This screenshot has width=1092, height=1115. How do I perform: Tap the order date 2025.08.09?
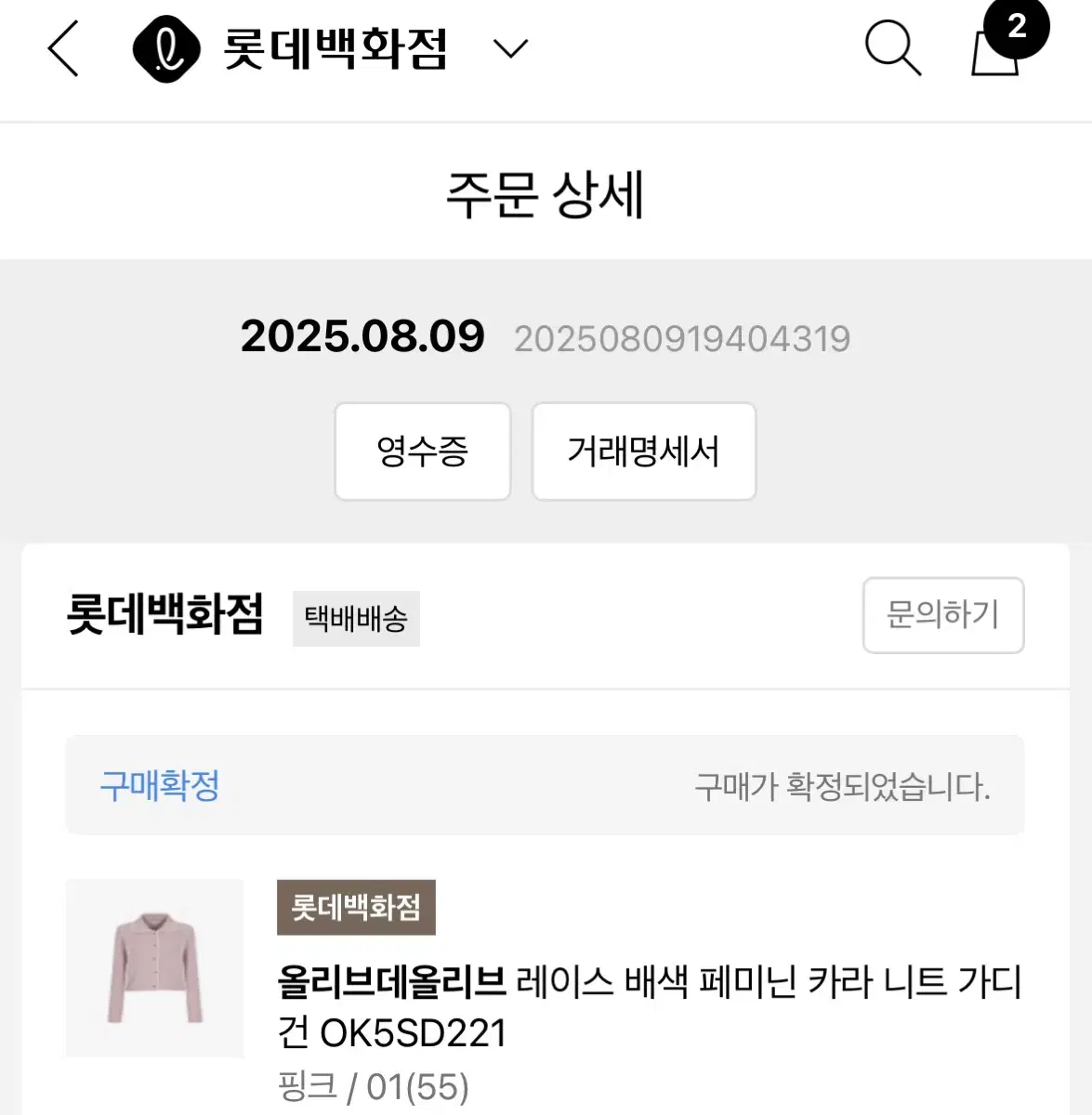362,336
